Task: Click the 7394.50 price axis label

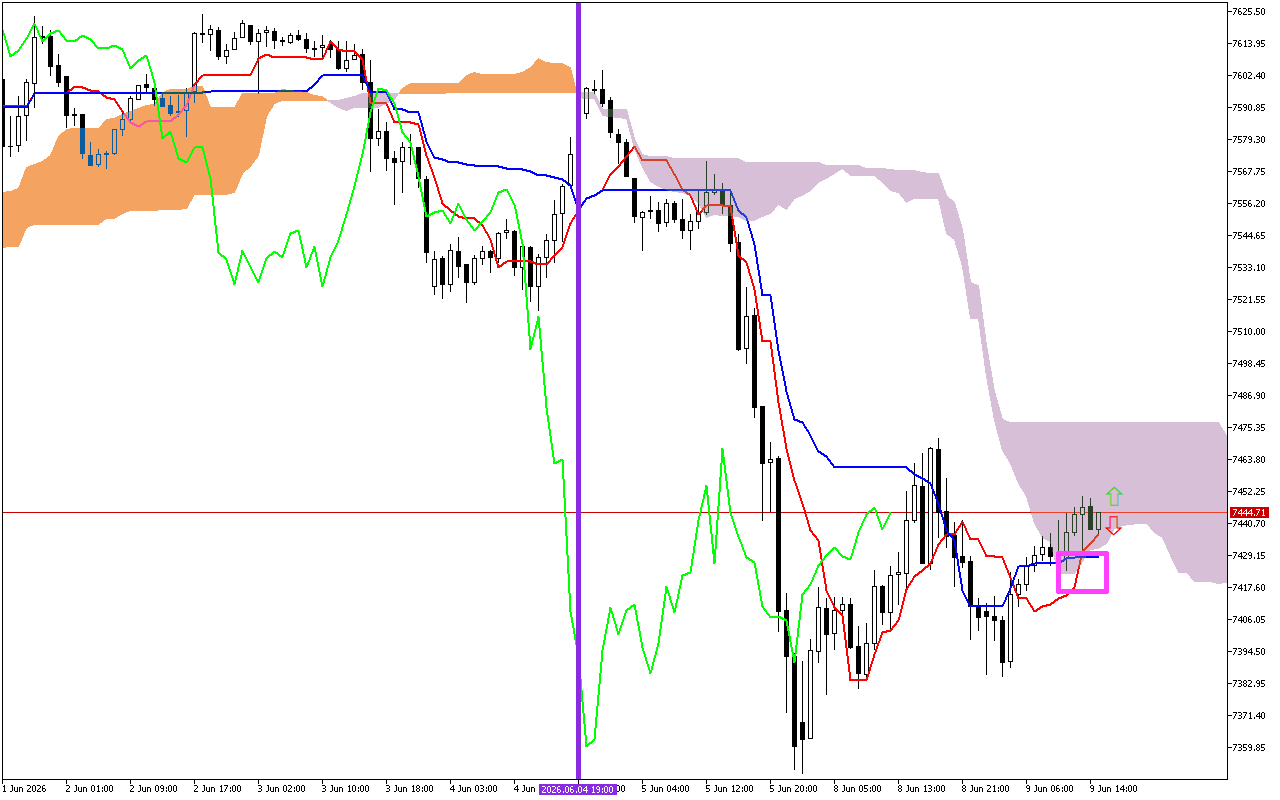Action: click(1250, 651)
